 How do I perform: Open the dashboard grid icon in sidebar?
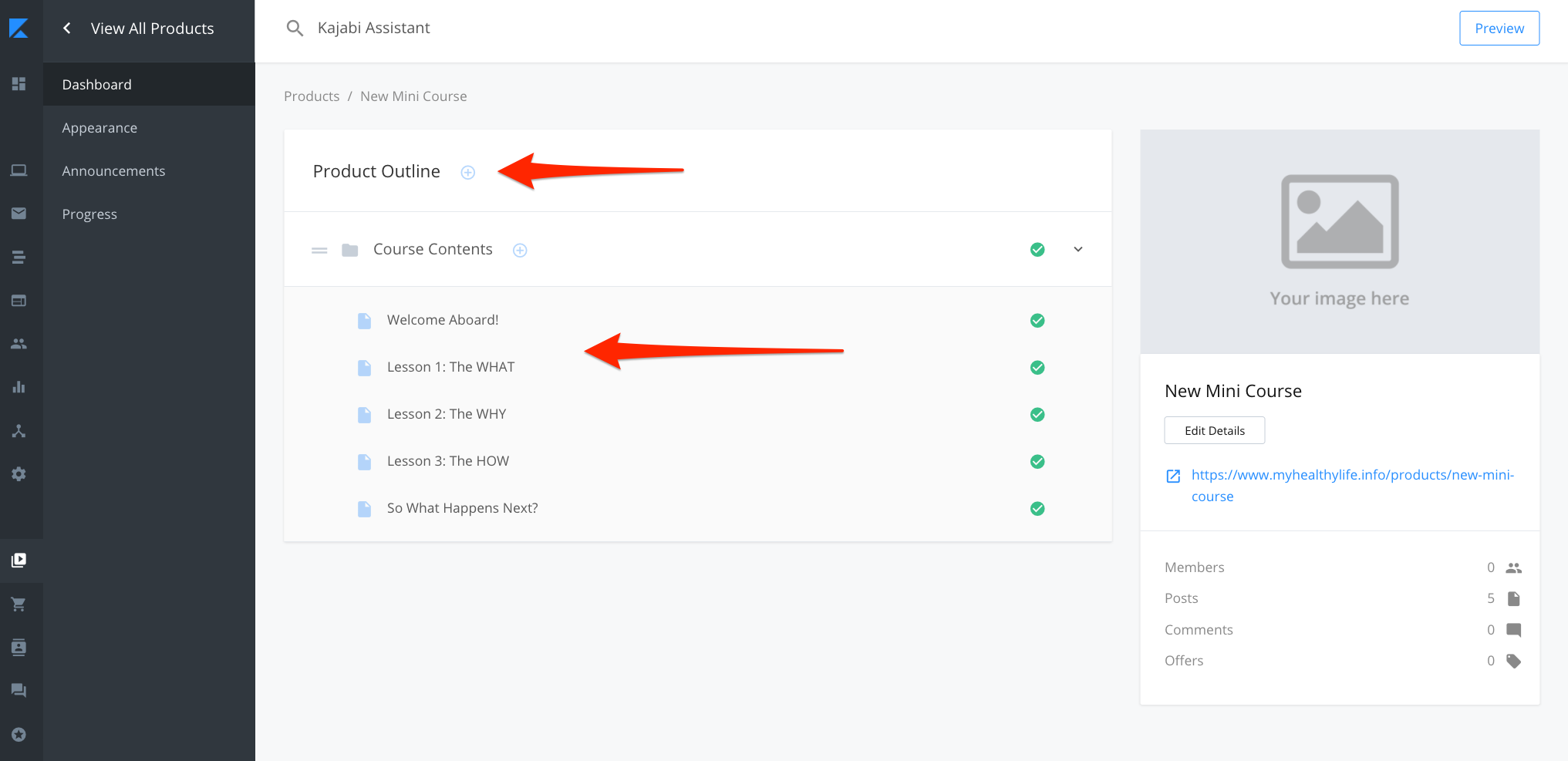pyautogui.click(x=19, y=83)
